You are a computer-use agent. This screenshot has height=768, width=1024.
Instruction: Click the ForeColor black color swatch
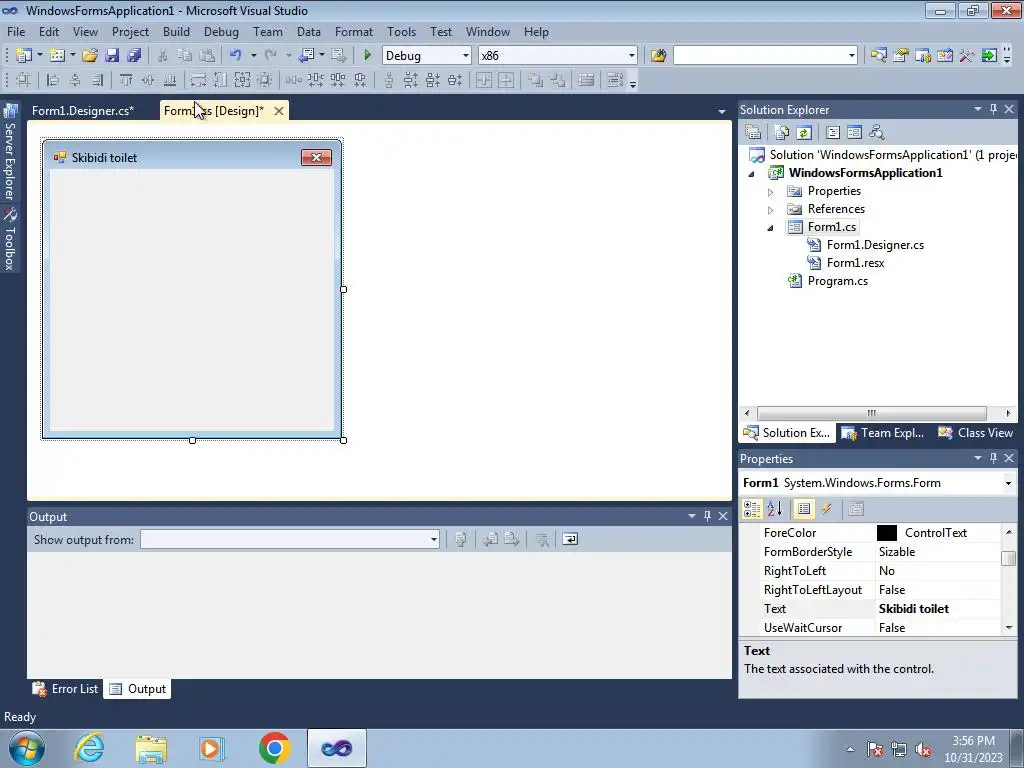[887, 533]
